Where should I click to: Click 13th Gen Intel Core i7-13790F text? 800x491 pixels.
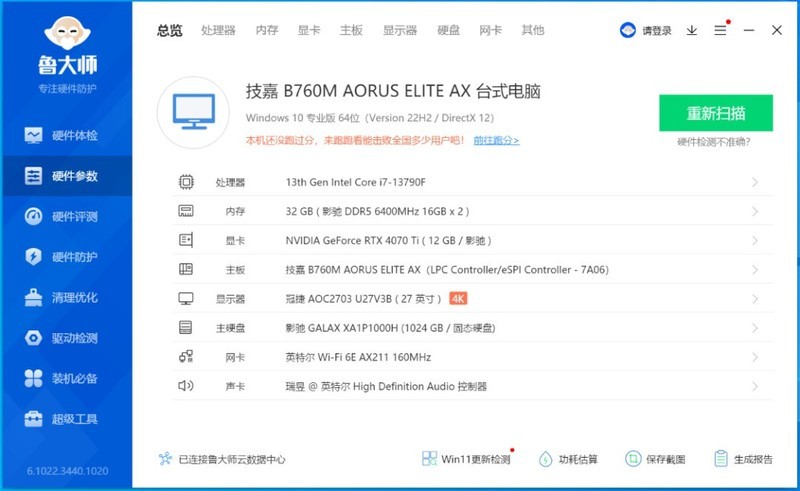coord(356,182)
